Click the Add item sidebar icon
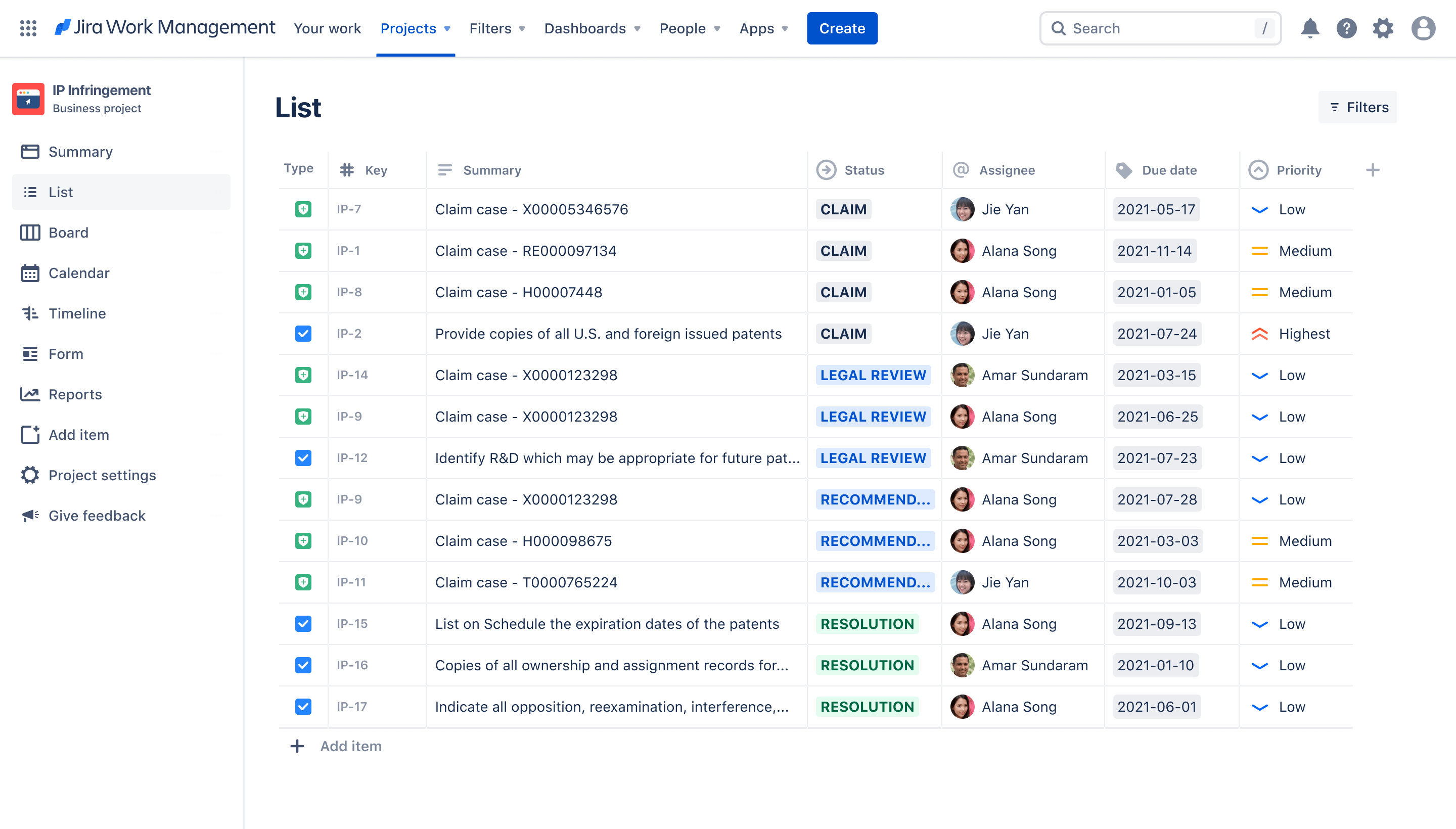The height and width of the screenshot is (829, 1456). [28, 434]
